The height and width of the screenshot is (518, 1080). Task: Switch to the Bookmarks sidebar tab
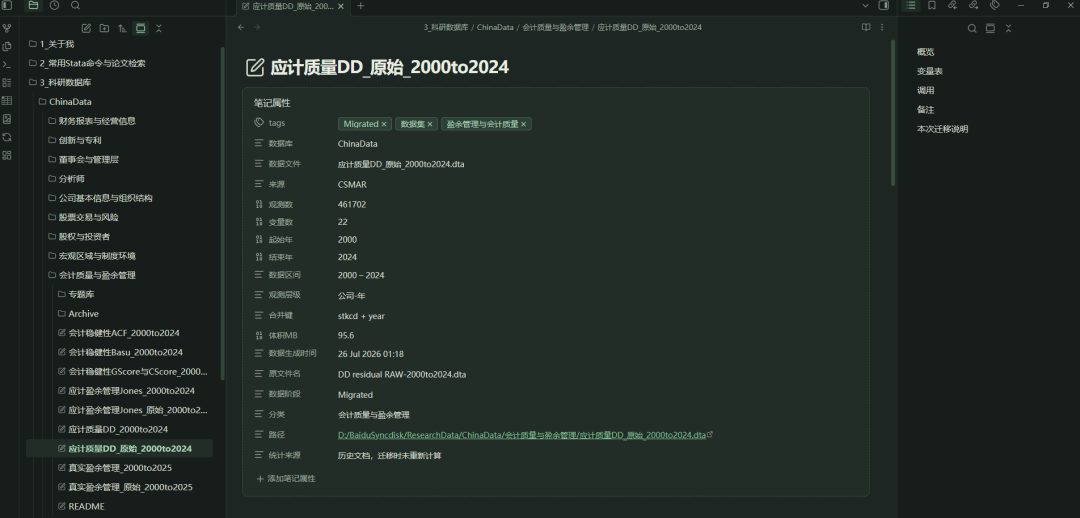(x=932, y=6)
